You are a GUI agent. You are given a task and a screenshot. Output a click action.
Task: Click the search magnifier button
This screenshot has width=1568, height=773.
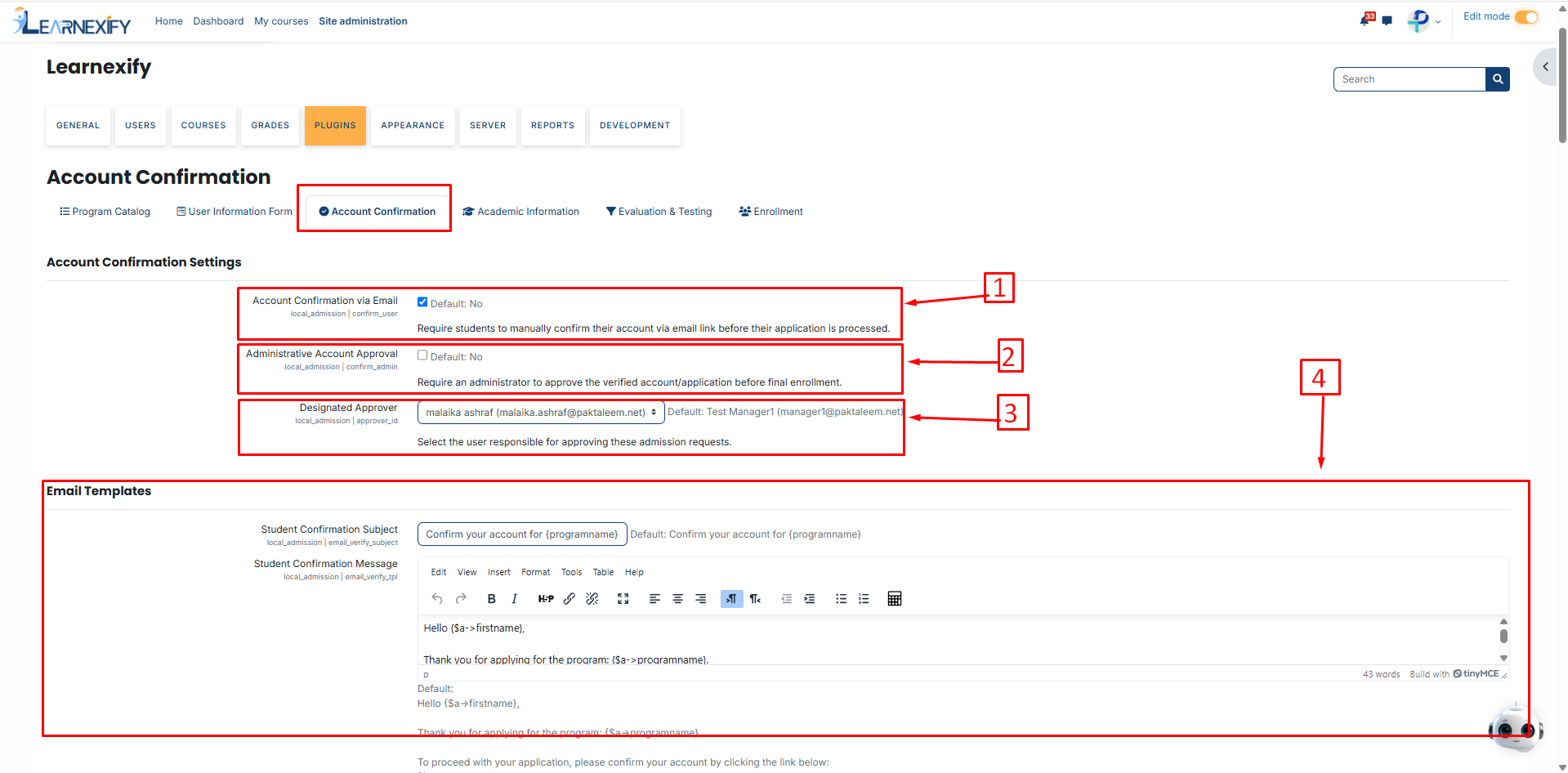point(1498,79)
